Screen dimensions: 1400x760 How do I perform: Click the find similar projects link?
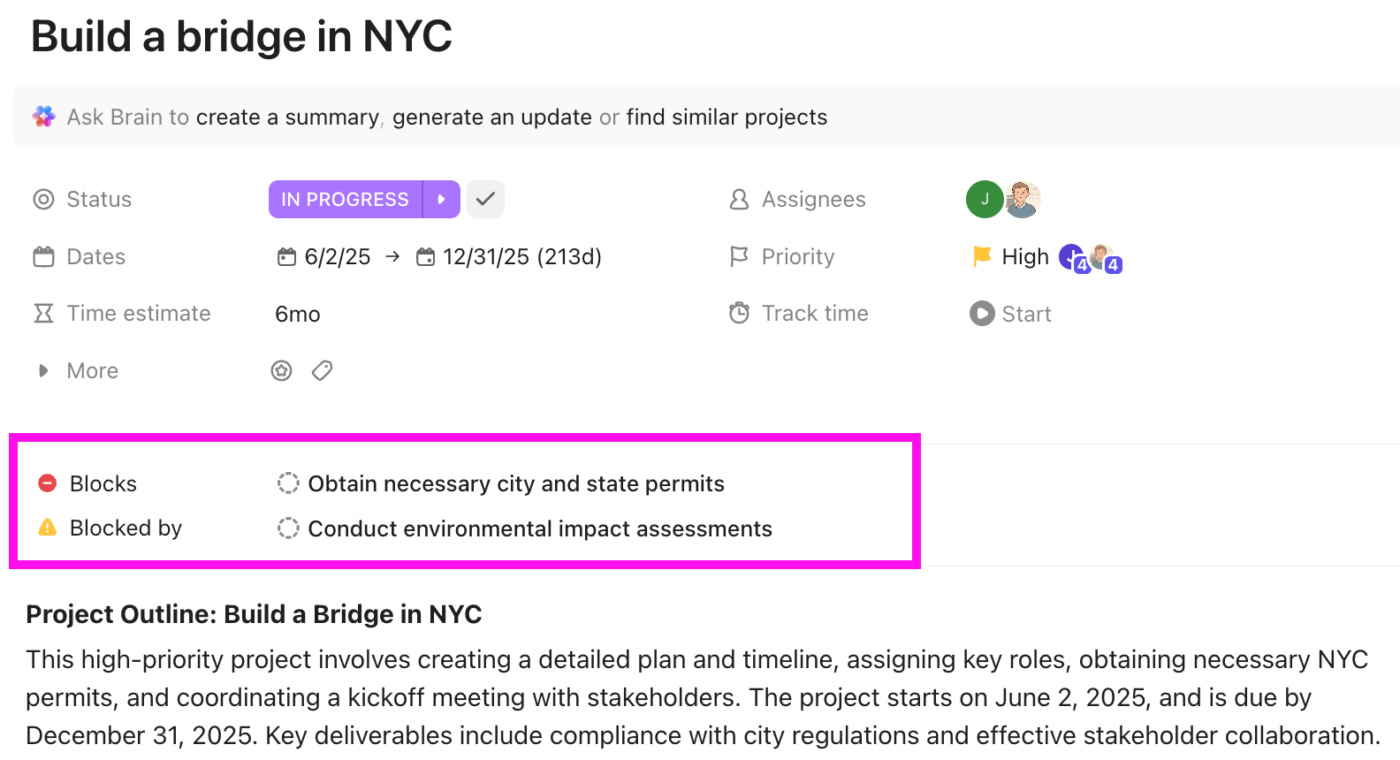(x=727, y=117)
